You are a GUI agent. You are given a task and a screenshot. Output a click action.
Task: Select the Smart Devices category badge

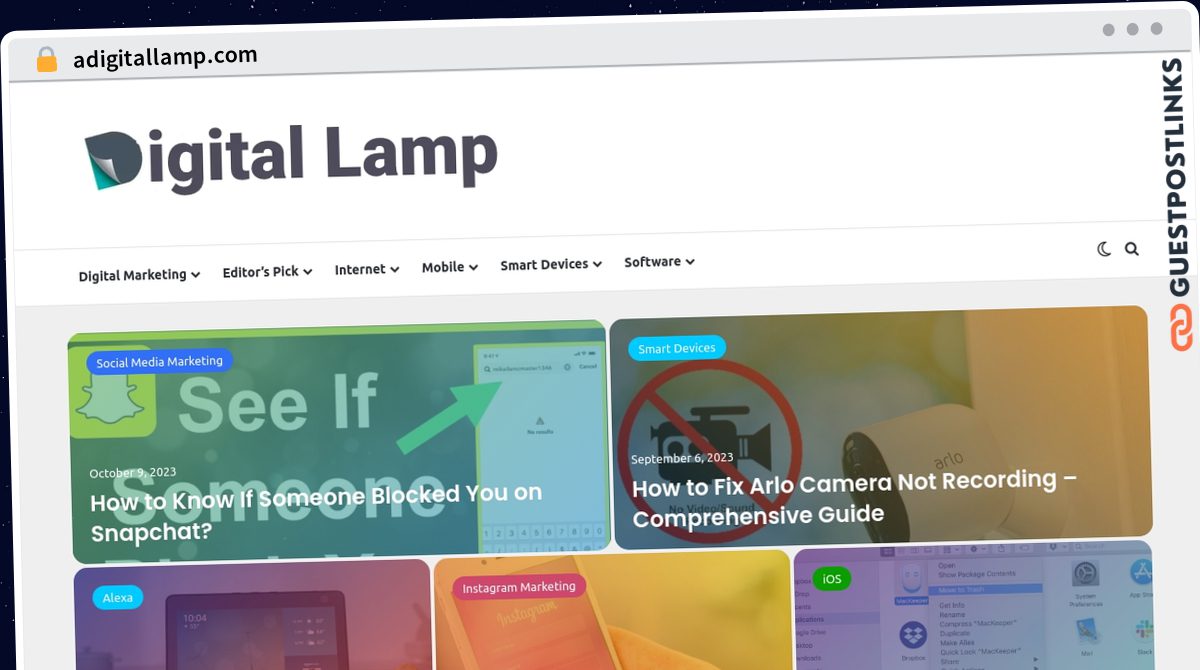(x=677, y=348)
